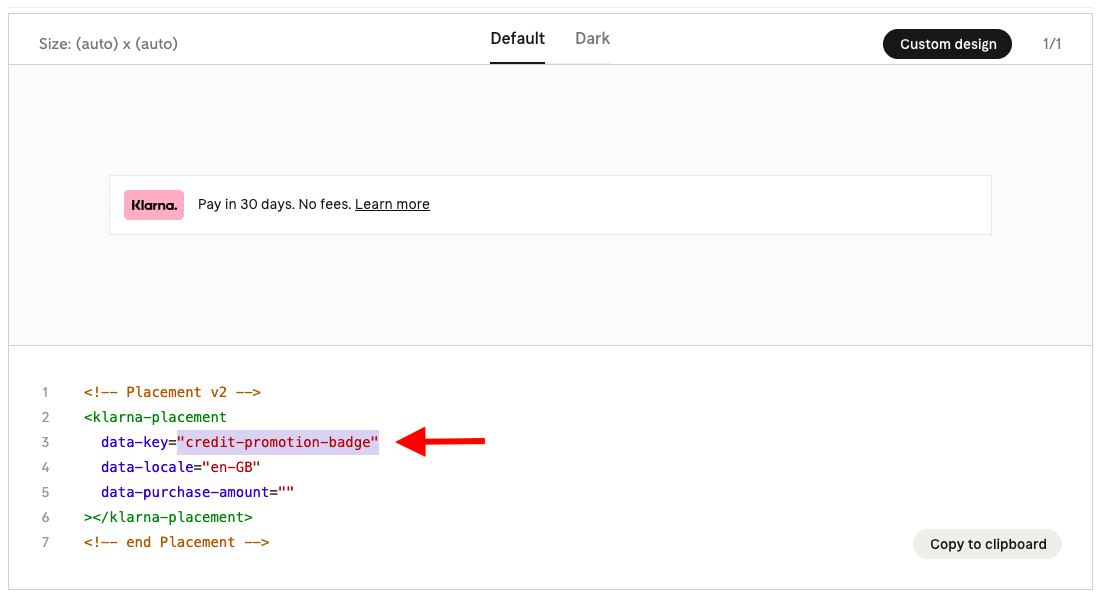Viewport: 1099px width, 602px height.
Task: Copy code with Copy to clipboard button
Action: pyautogui.click(x=987, y=545)
